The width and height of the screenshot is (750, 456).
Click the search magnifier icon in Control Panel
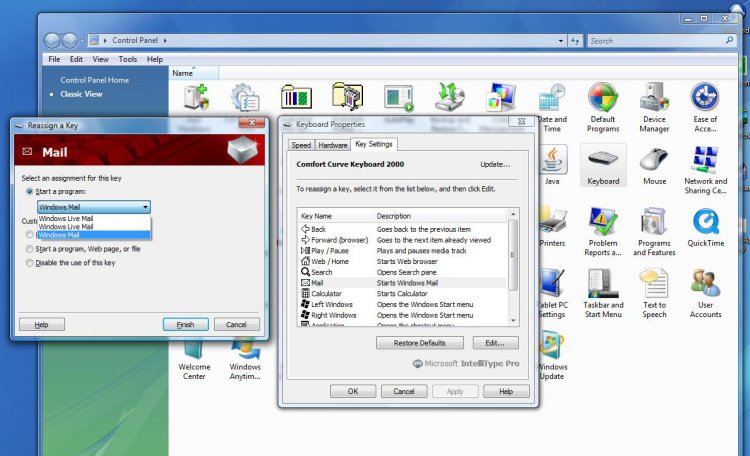729,41
